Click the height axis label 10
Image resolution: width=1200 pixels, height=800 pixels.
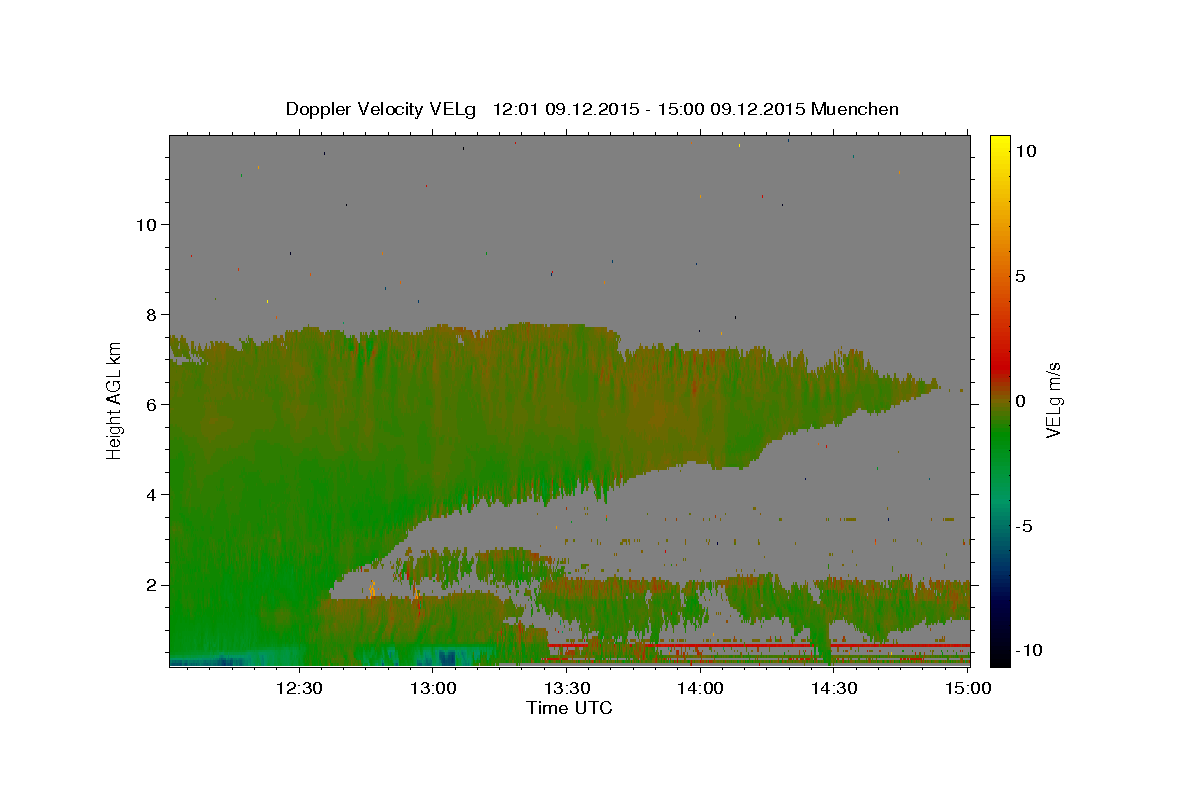145,224
